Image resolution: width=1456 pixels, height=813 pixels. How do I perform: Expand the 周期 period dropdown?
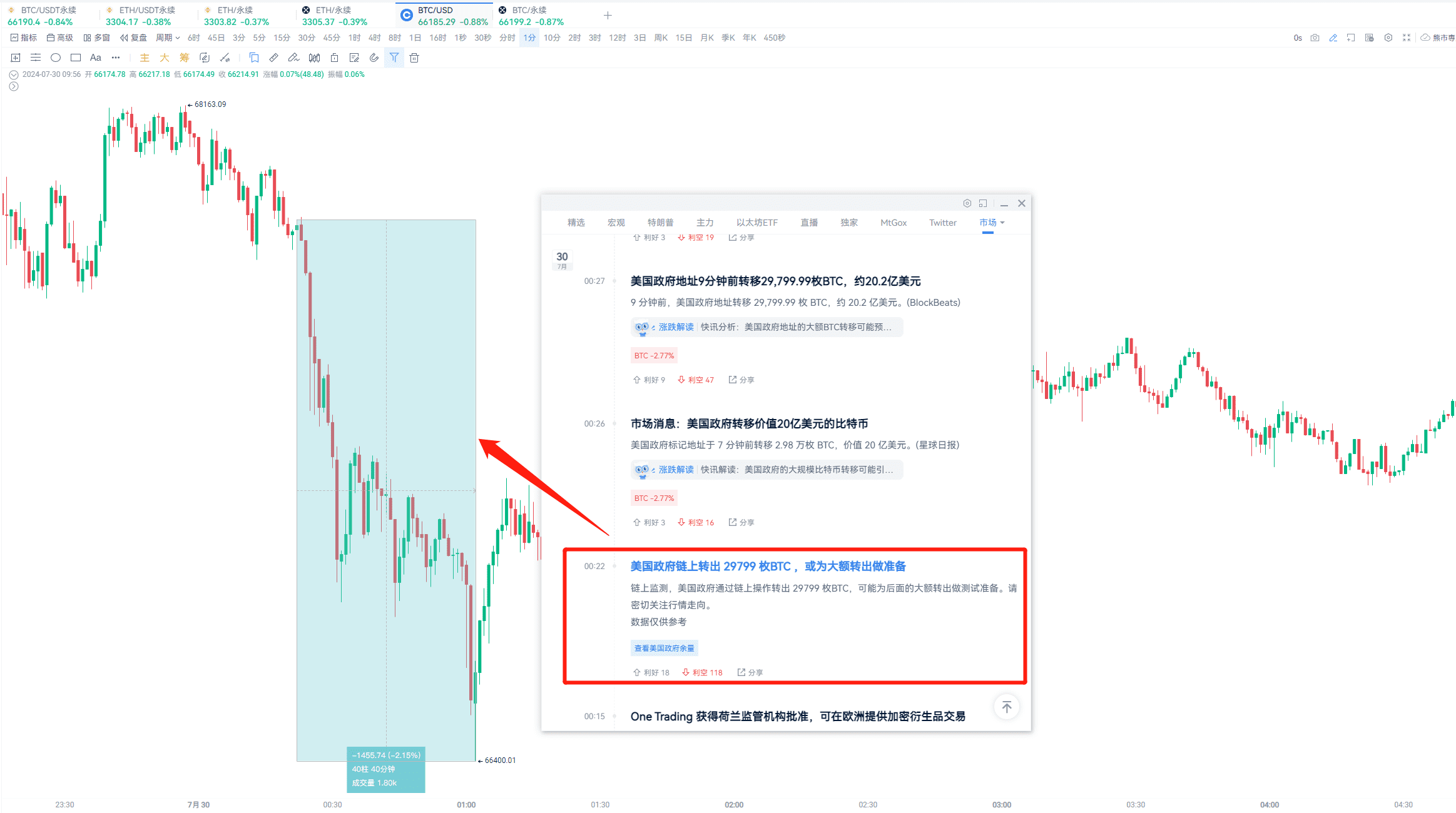(x=168, y=38)
